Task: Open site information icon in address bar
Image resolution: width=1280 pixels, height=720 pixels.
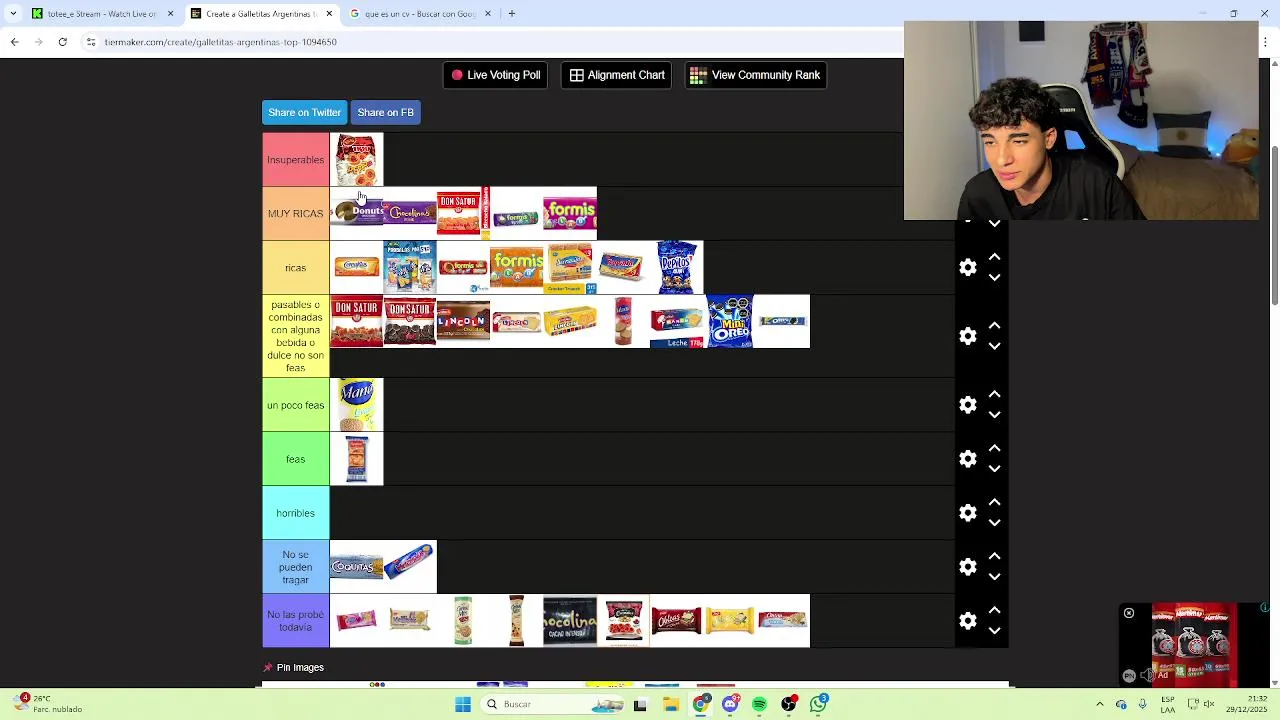Action: click(x=91, y=42)
